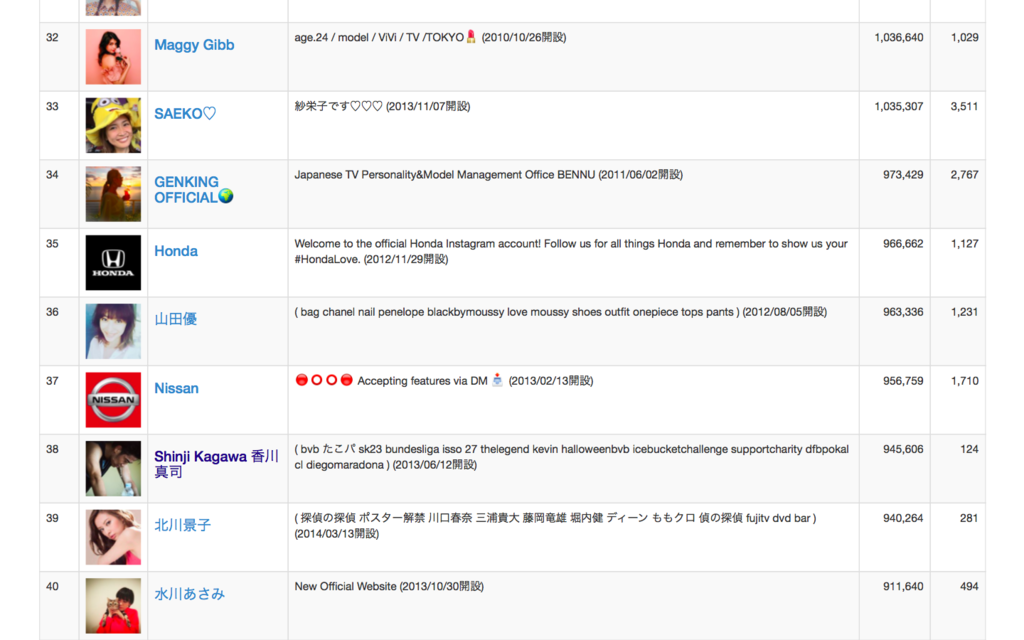This screenshot has width=1024, height=640.
Task: Click 水川あさみ's photo with cat
Action: 113,605
